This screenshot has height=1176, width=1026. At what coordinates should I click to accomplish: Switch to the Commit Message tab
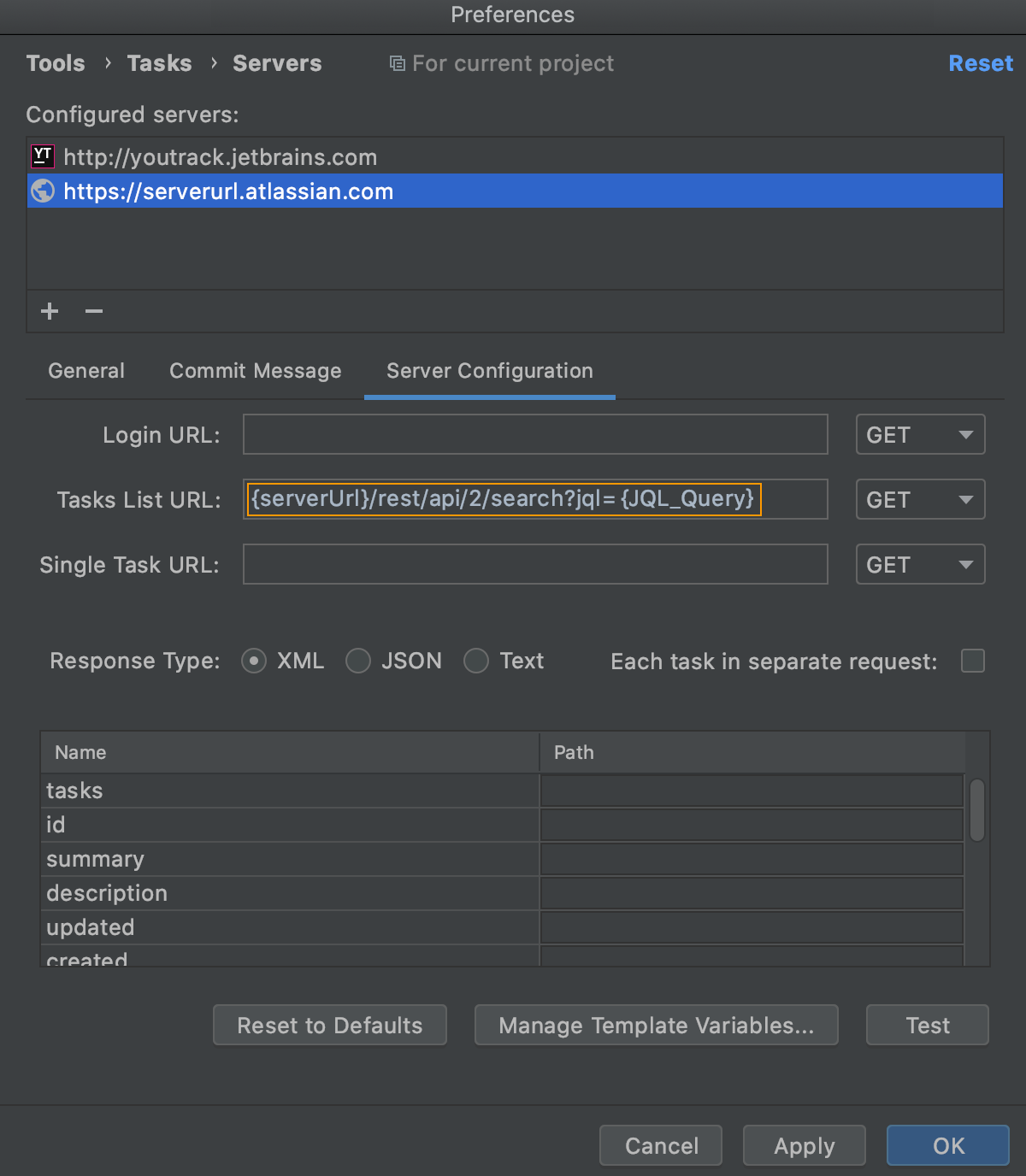pos(255,371)
